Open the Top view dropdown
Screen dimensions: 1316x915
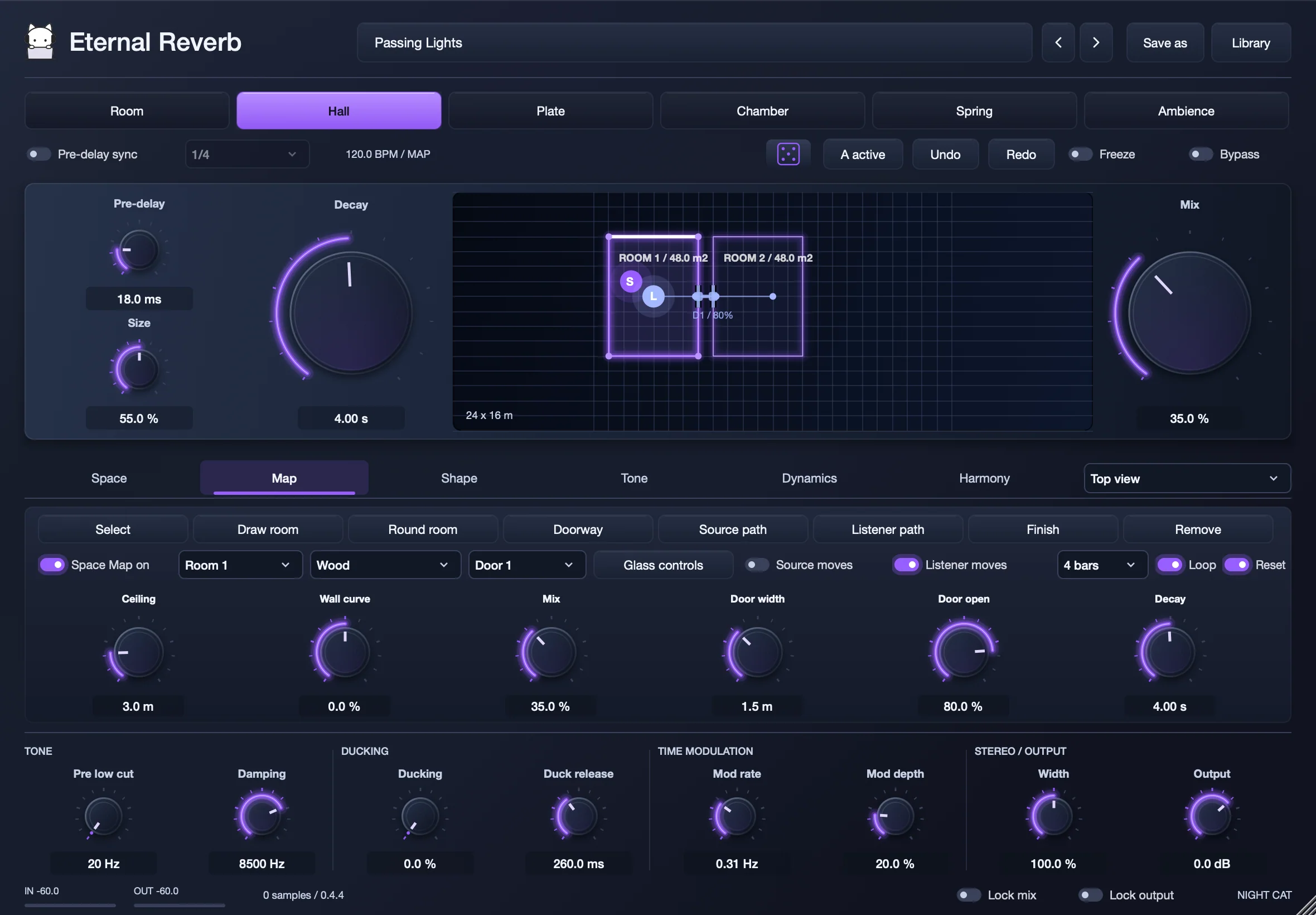pos(1187,478)
